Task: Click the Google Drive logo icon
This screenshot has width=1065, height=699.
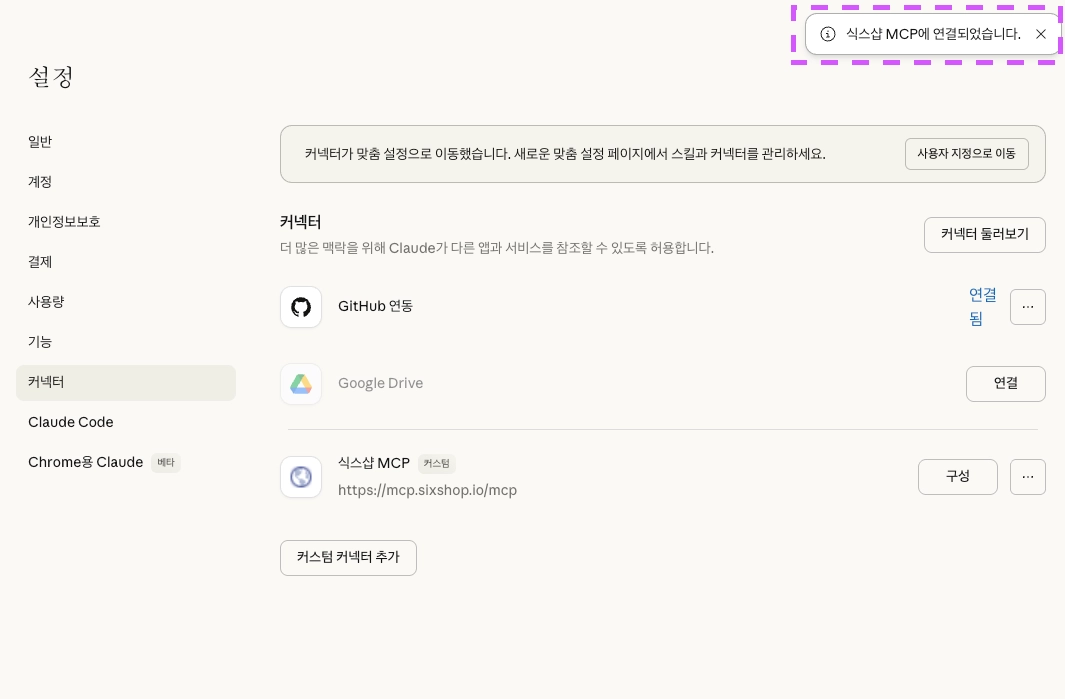Action: click(301, 384)
